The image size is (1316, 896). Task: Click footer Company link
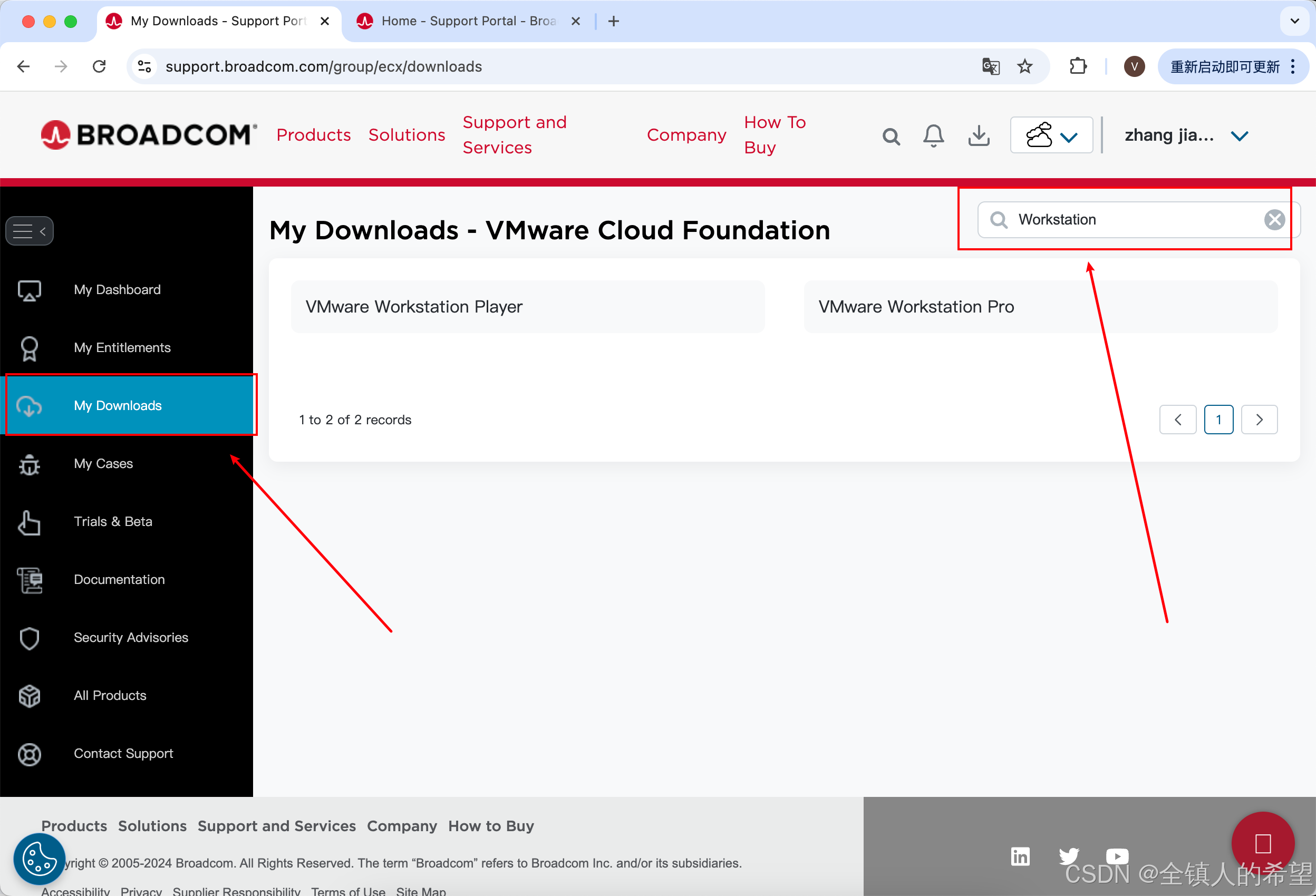[x=402, y=826]
